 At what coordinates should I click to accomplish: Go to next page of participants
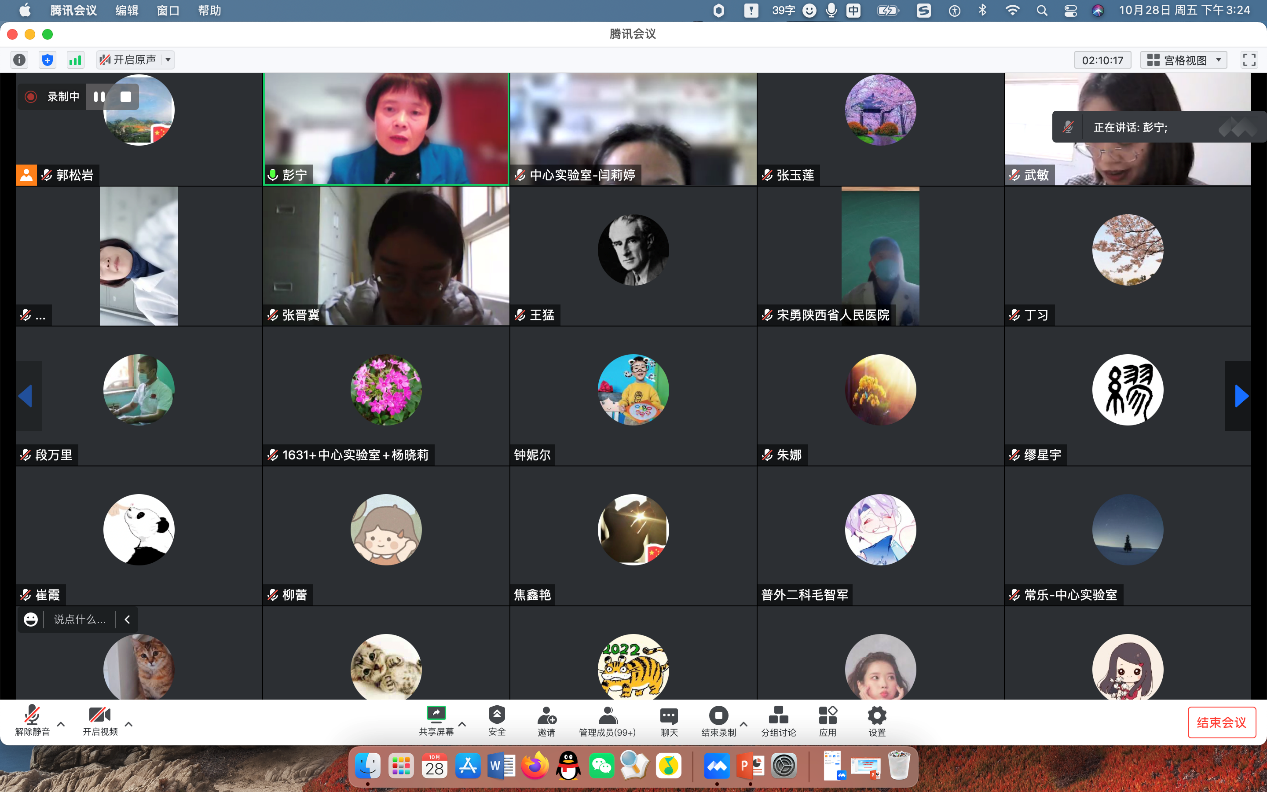[x=1240, y=397]
